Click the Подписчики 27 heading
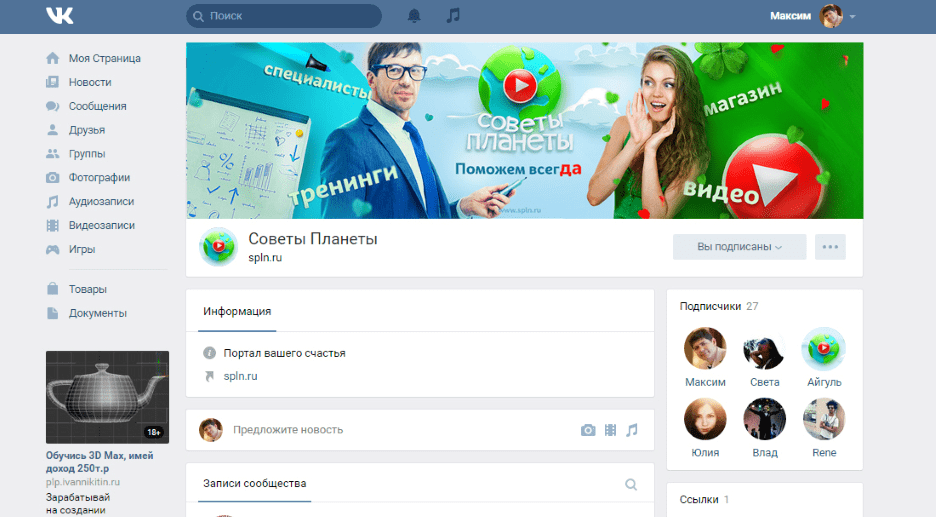 click(x=719, y=306)
